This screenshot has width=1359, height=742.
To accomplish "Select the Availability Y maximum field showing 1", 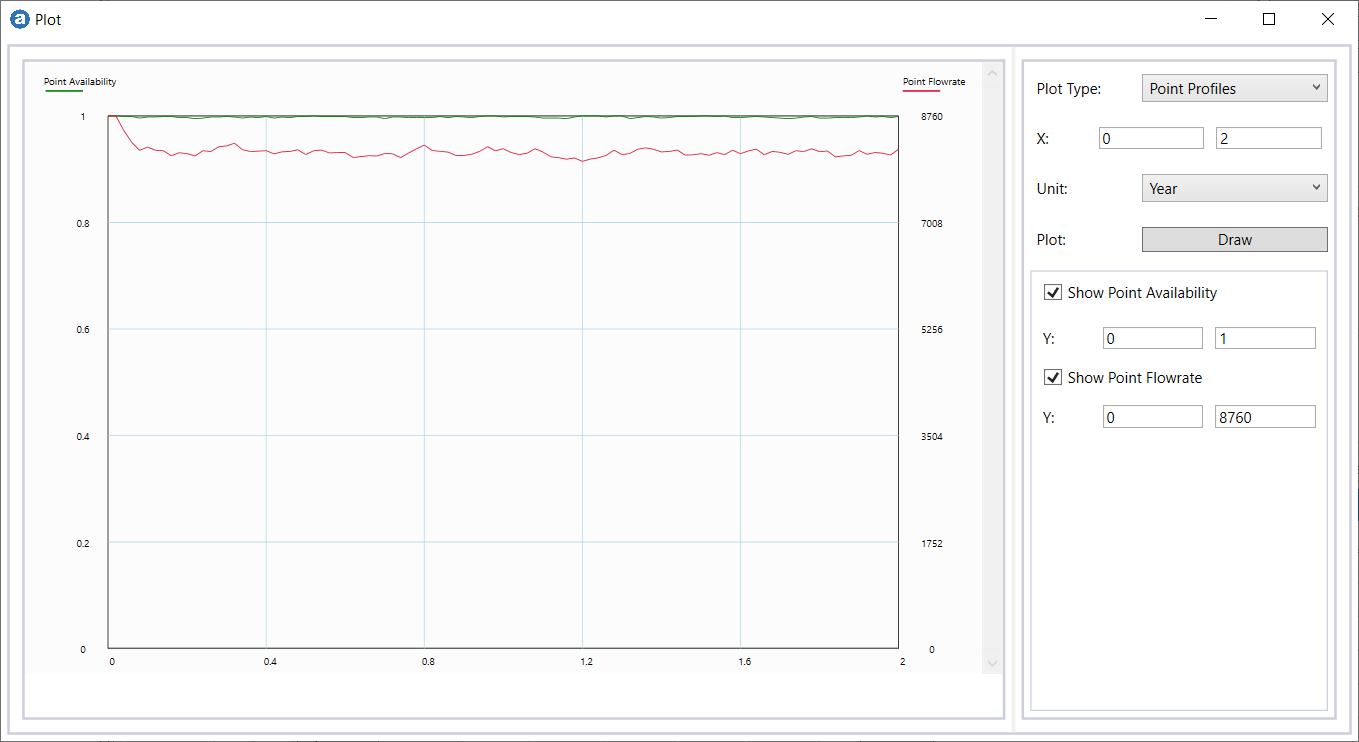I will 1265,338.
